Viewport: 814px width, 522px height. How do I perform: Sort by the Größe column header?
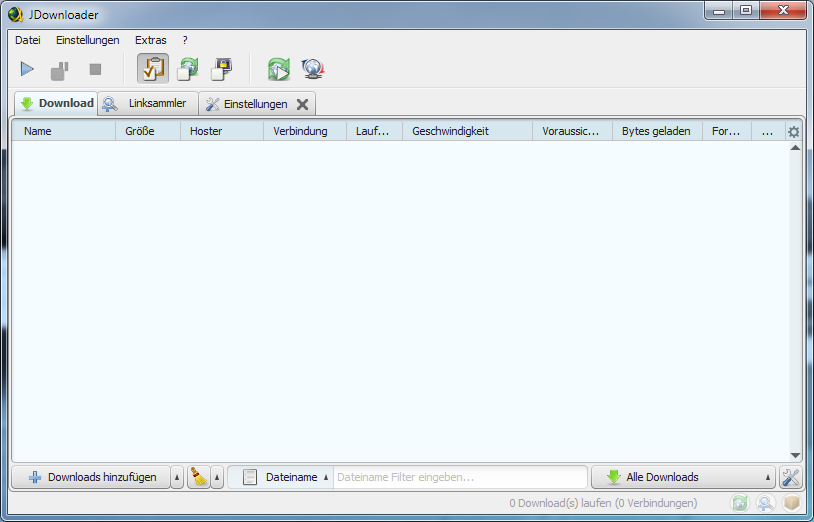click(148, 131)
